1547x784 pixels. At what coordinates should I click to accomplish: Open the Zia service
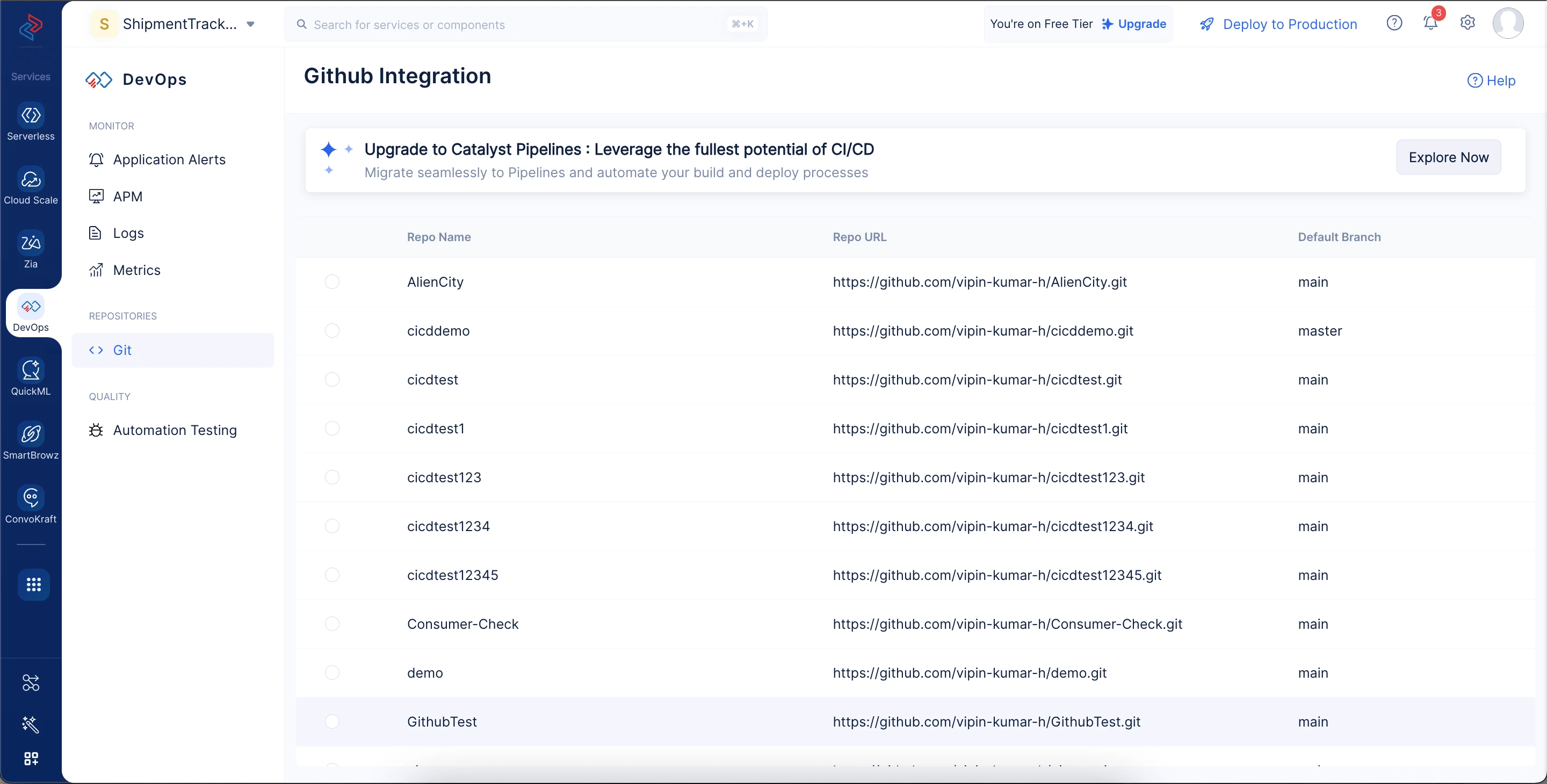[x=31, y=250]
